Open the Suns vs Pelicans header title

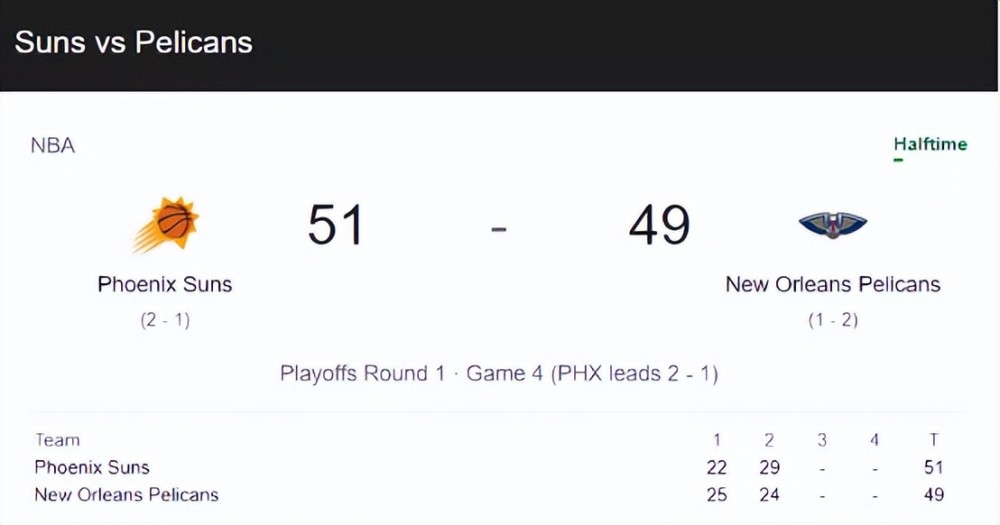tap(133, 42)
